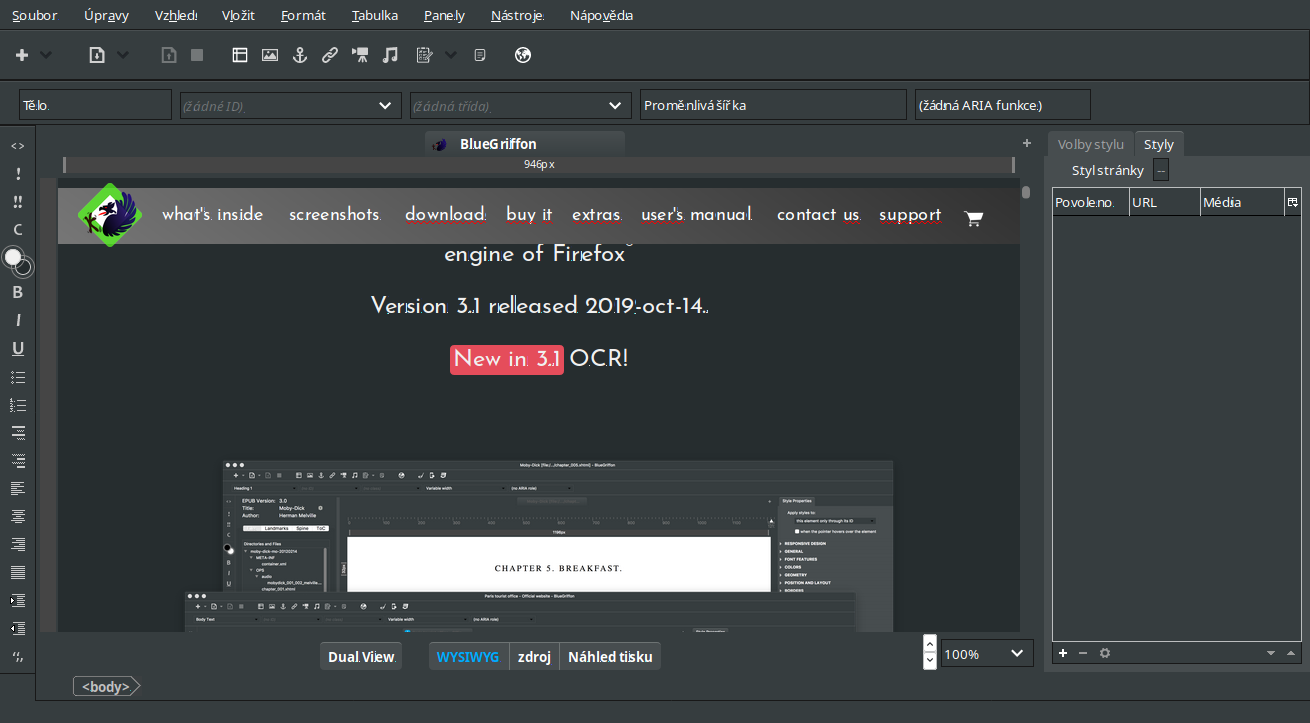Open the Nástroje menu
Viewport: 1310px width, 723px height.
pos(518,15)
